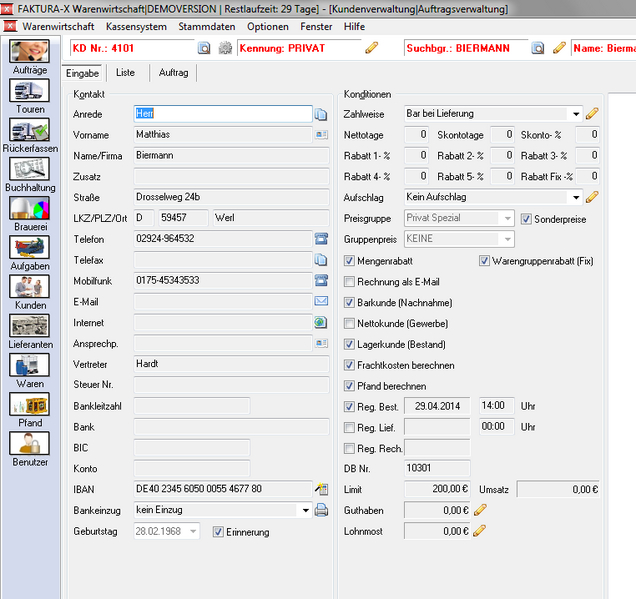The height and width of the screenshot is (599, 636).
Task: Open the Waren sidebar icon
Action: point(30,365)
